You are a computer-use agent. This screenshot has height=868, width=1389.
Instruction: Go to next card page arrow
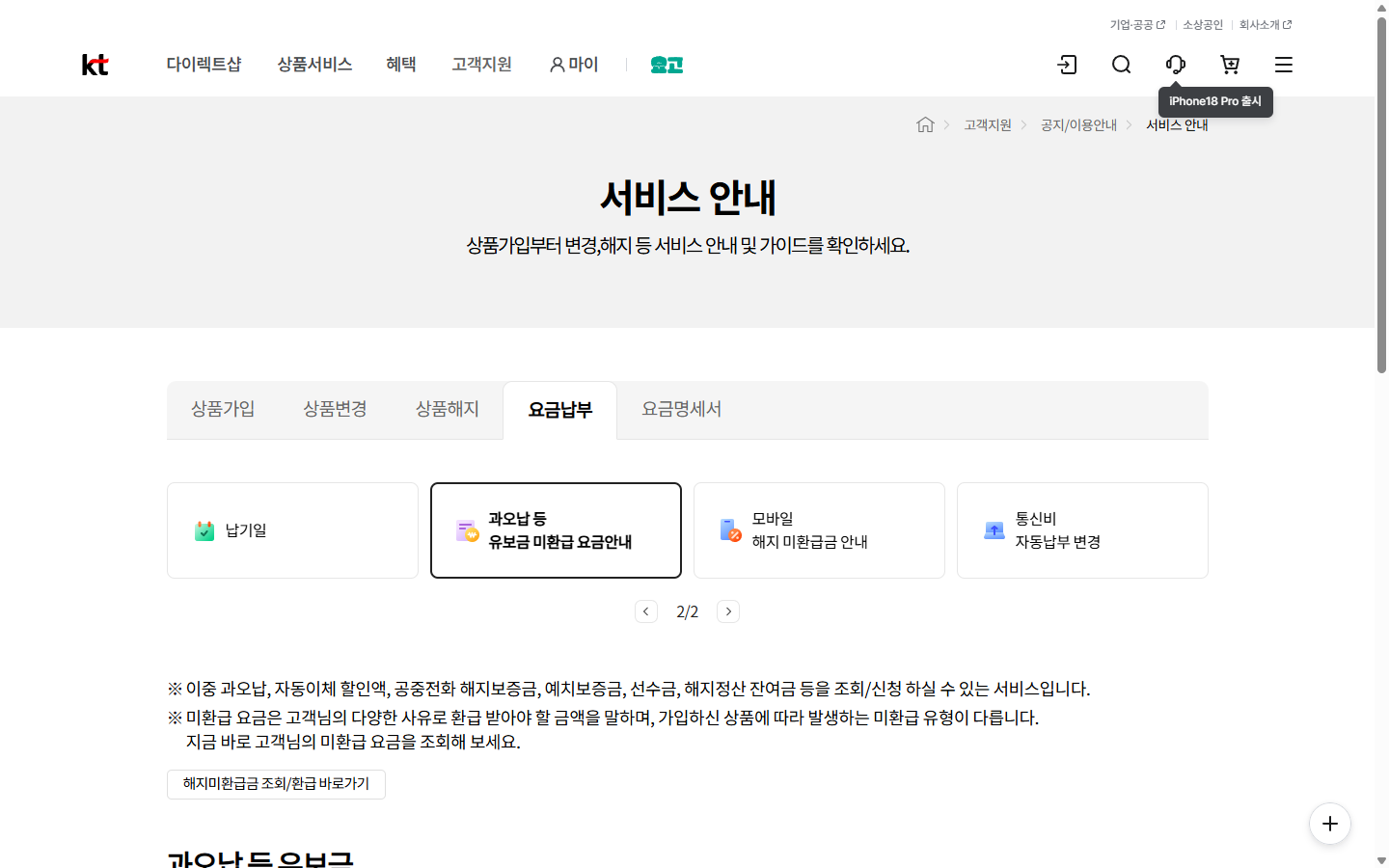click(x=728, y=611)
